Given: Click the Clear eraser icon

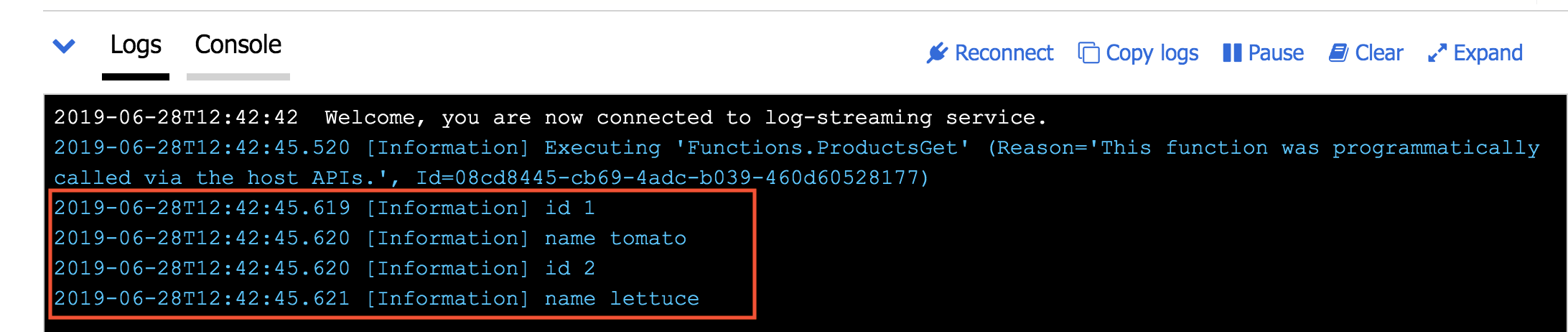Looking at the screenshot, I should tap(1338, 53).
